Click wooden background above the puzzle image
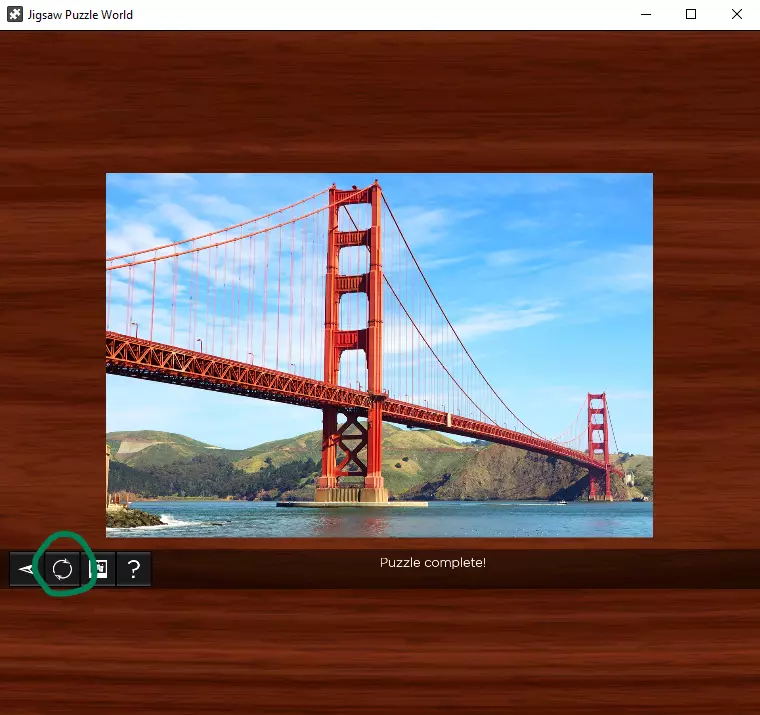The image size is (760, 715). pyautogui.click(x=380, y=100)
